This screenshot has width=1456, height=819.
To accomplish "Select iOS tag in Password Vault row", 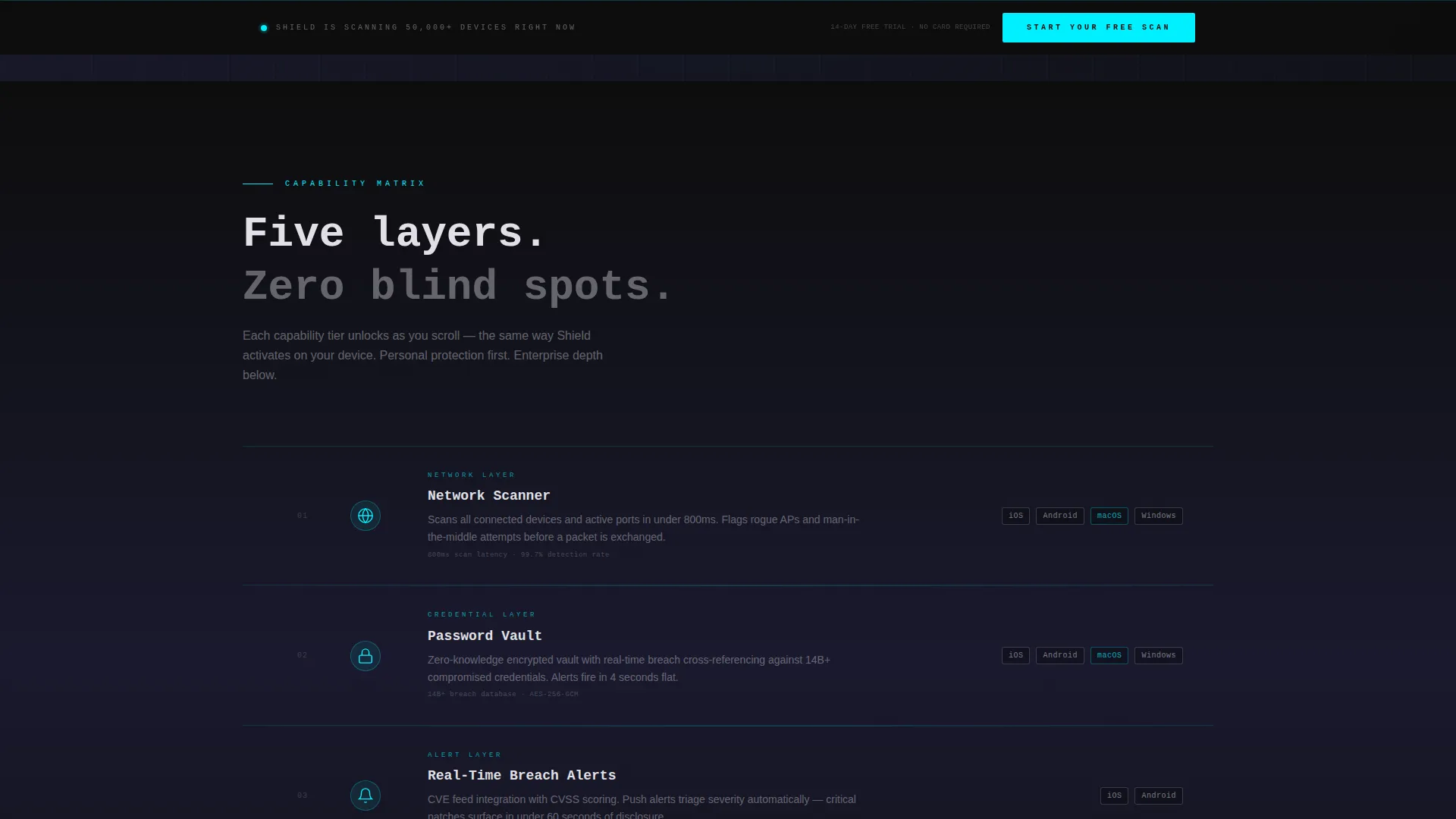I will pos(1015,655).
